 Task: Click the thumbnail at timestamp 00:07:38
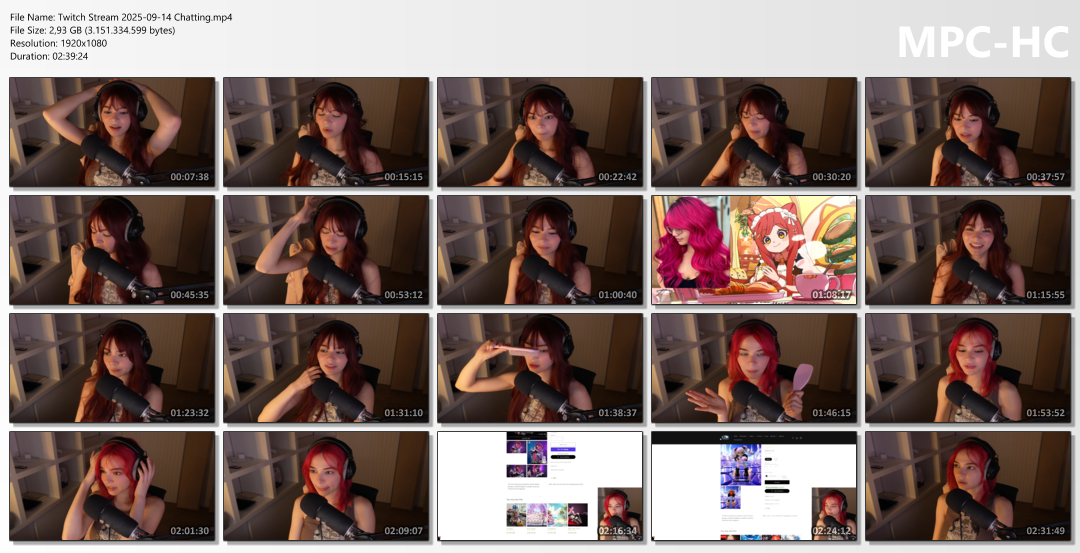pos(112,132)
